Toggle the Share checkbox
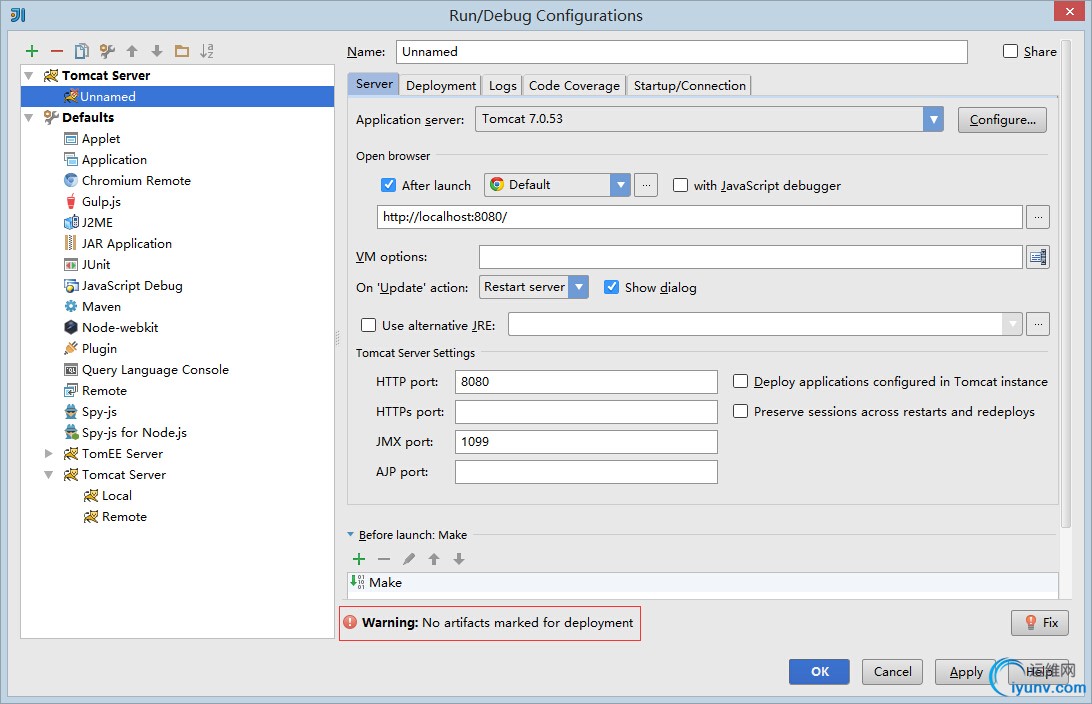 coord(1011,51)
